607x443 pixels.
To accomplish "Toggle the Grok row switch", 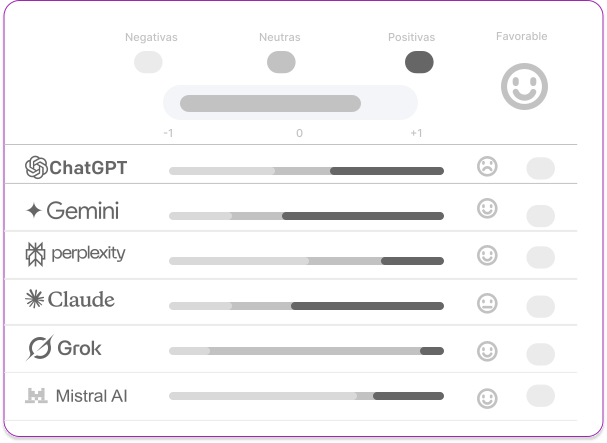I will coord(540,353).
